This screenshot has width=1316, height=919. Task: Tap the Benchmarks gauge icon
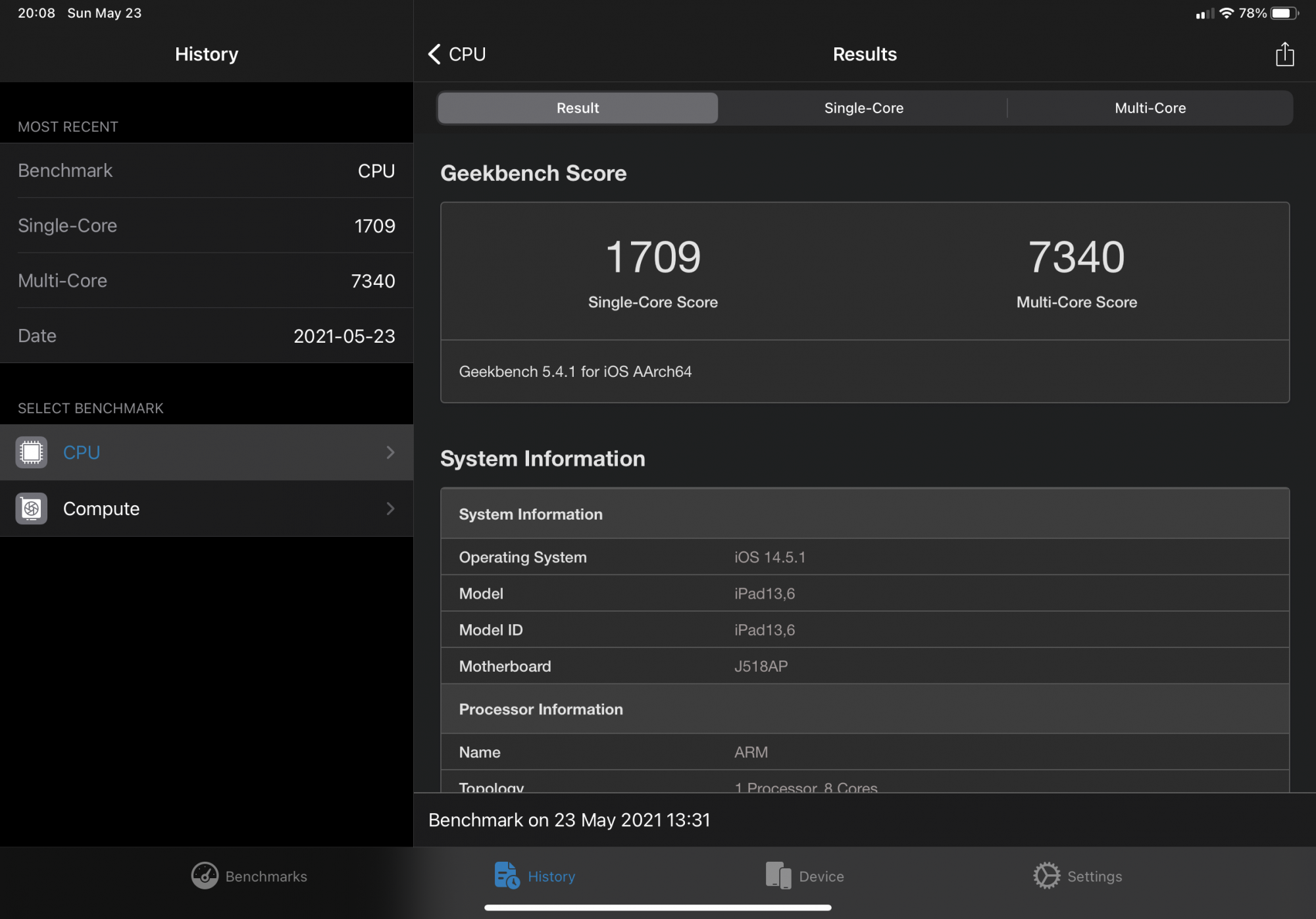(205, 876)
